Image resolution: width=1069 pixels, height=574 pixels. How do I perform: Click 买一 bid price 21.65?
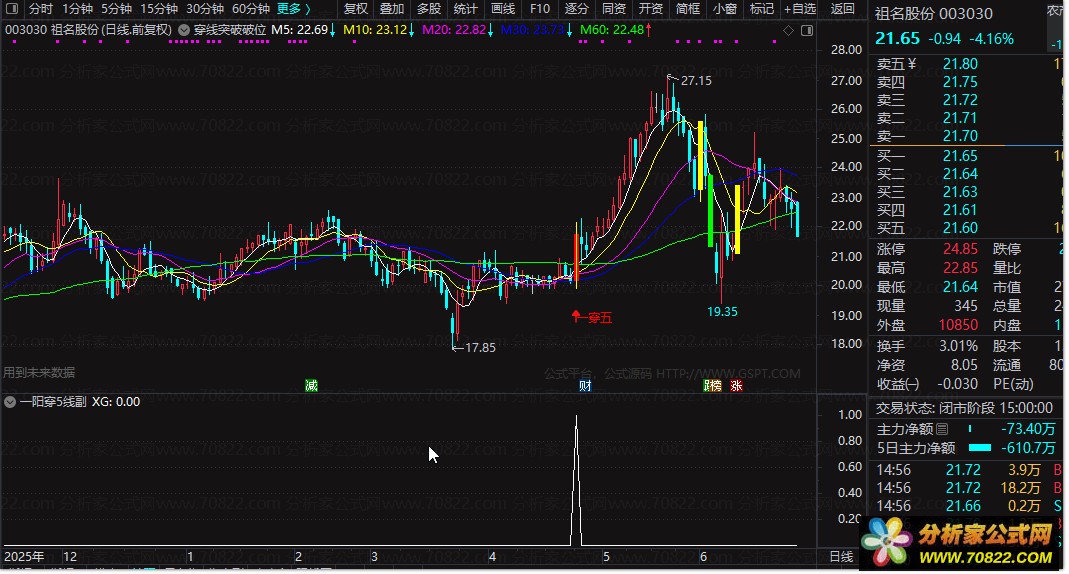[x=960, y=156]
